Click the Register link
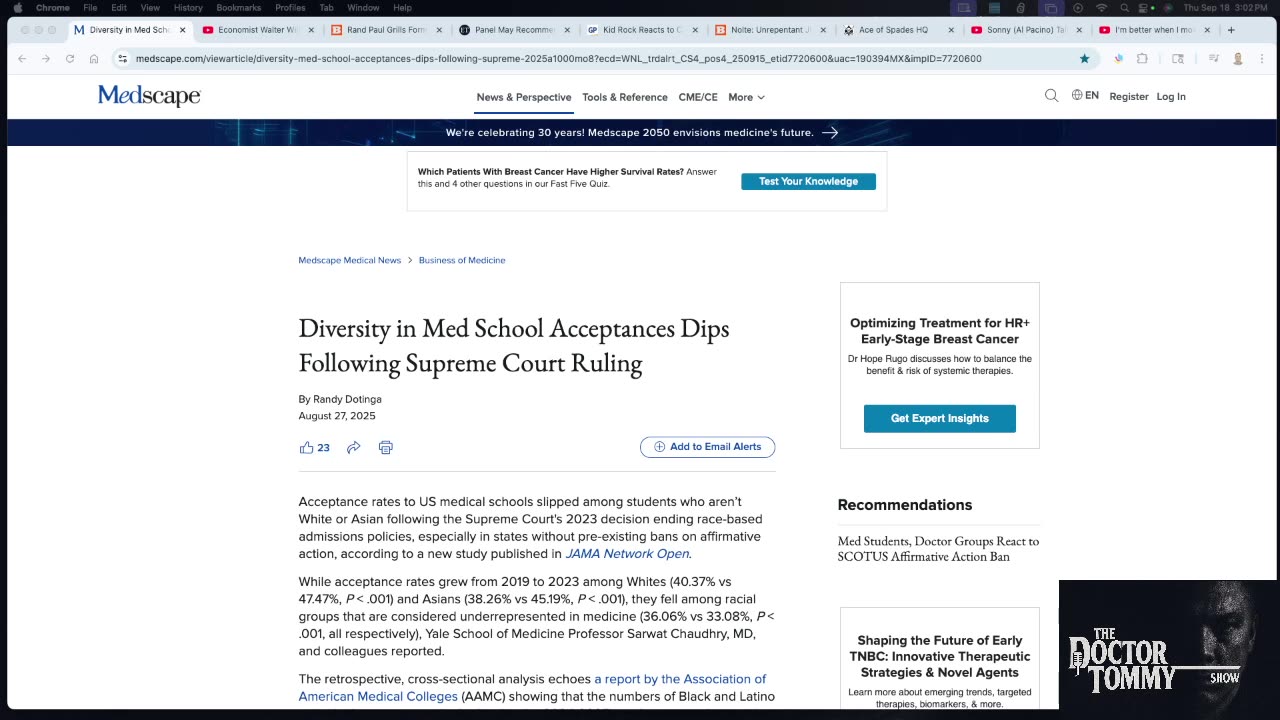Screen dimensions: 1280x720 tap(1129, 96)
